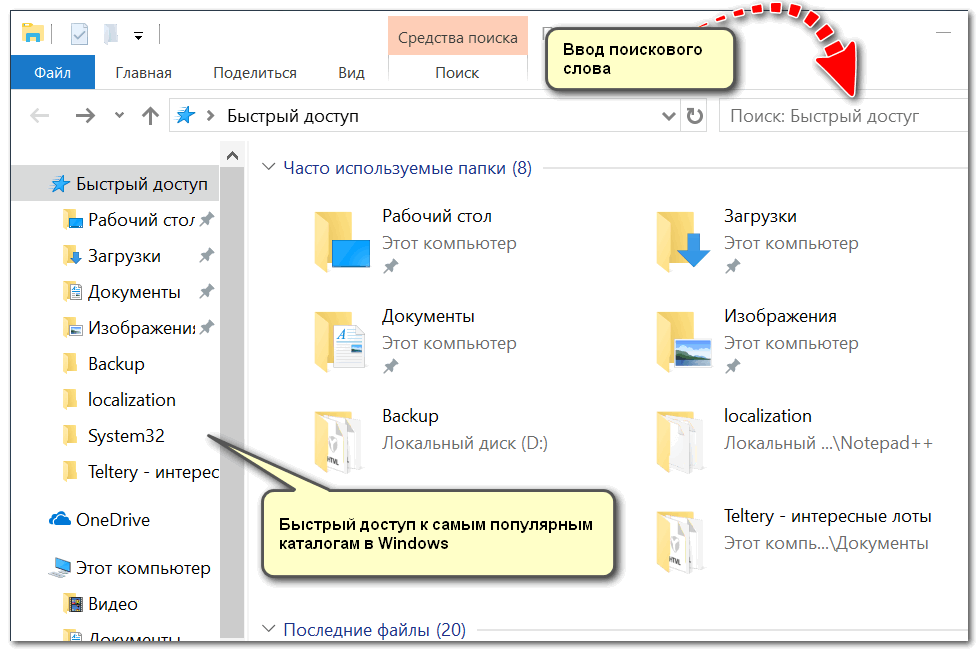The image size is (979, 652).
Task: Click the Локальный диск (D:) text under Backup
Action: point(465,443)
